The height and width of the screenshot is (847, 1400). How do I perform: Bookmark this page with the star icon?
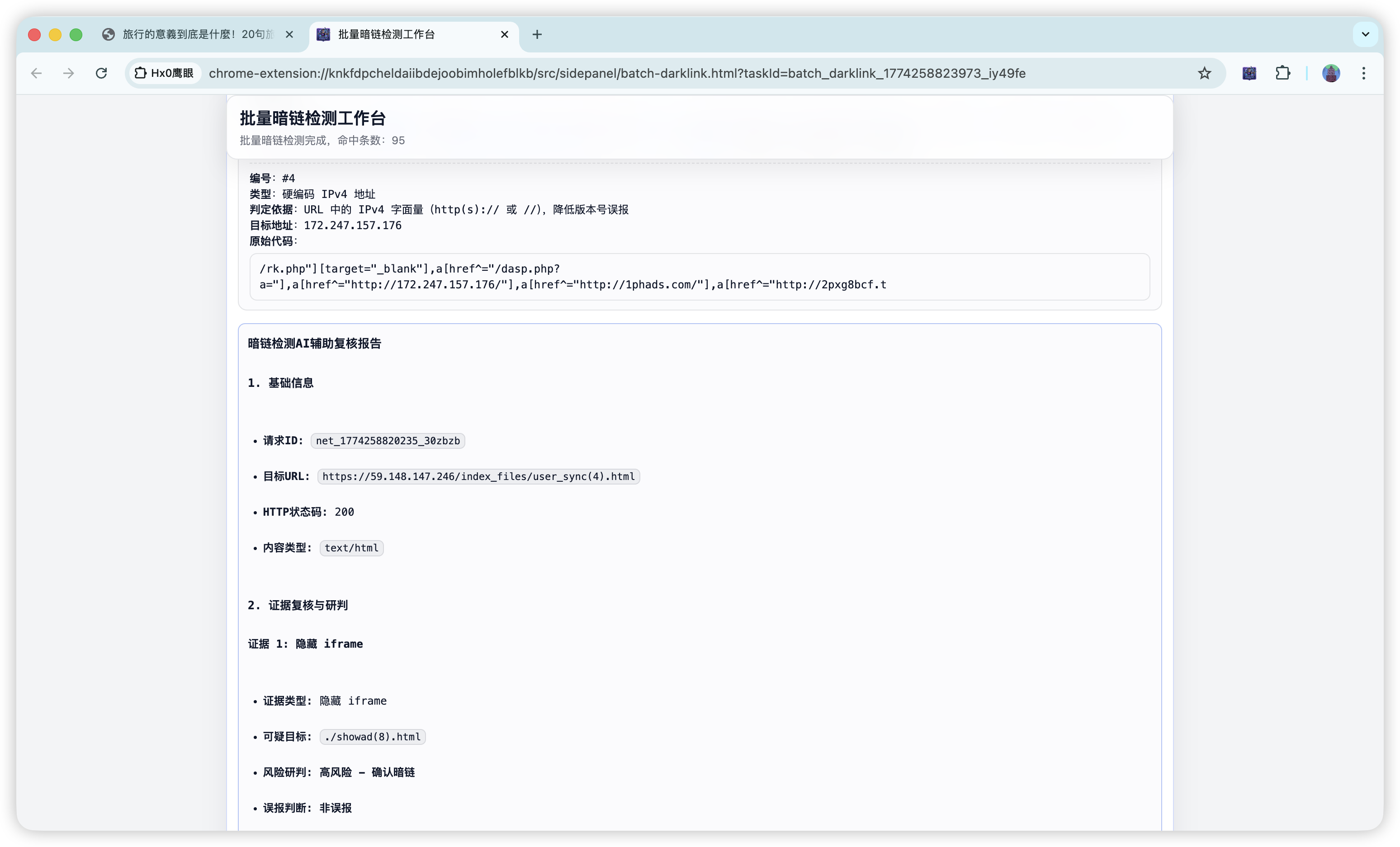tap(1204, 73)
